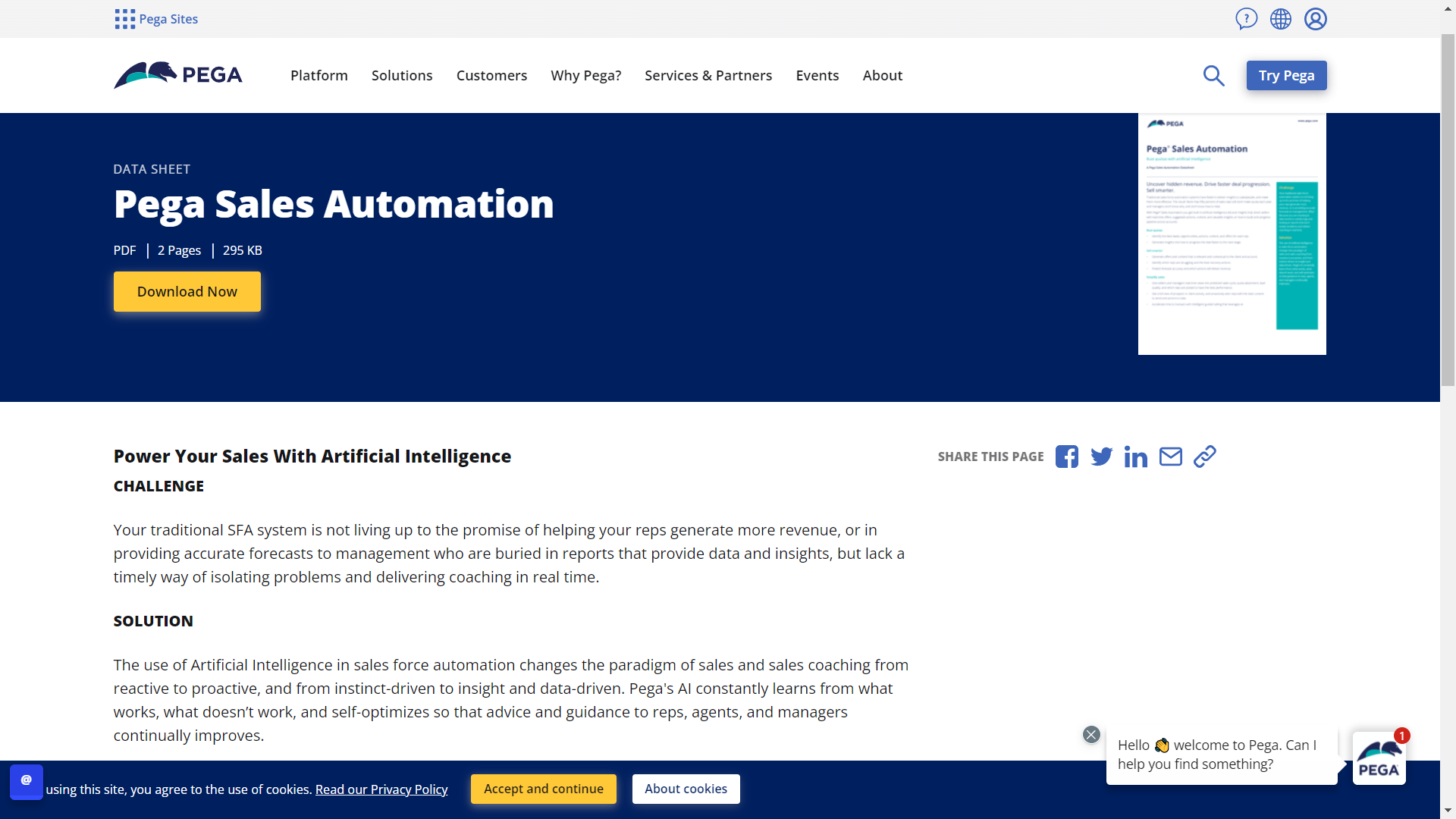The image size is (1456, 819).
Task: Open the Pega Sites grid menu
Action: pos(124,19)
